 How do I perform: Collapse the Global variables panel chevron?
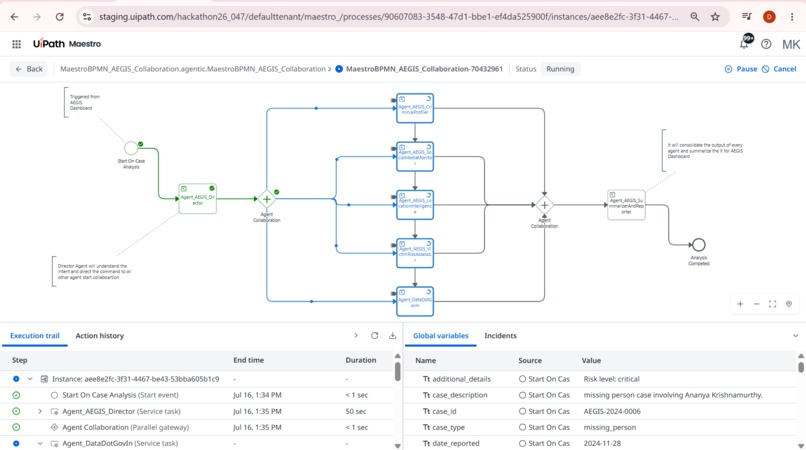(x=795, y=336)
